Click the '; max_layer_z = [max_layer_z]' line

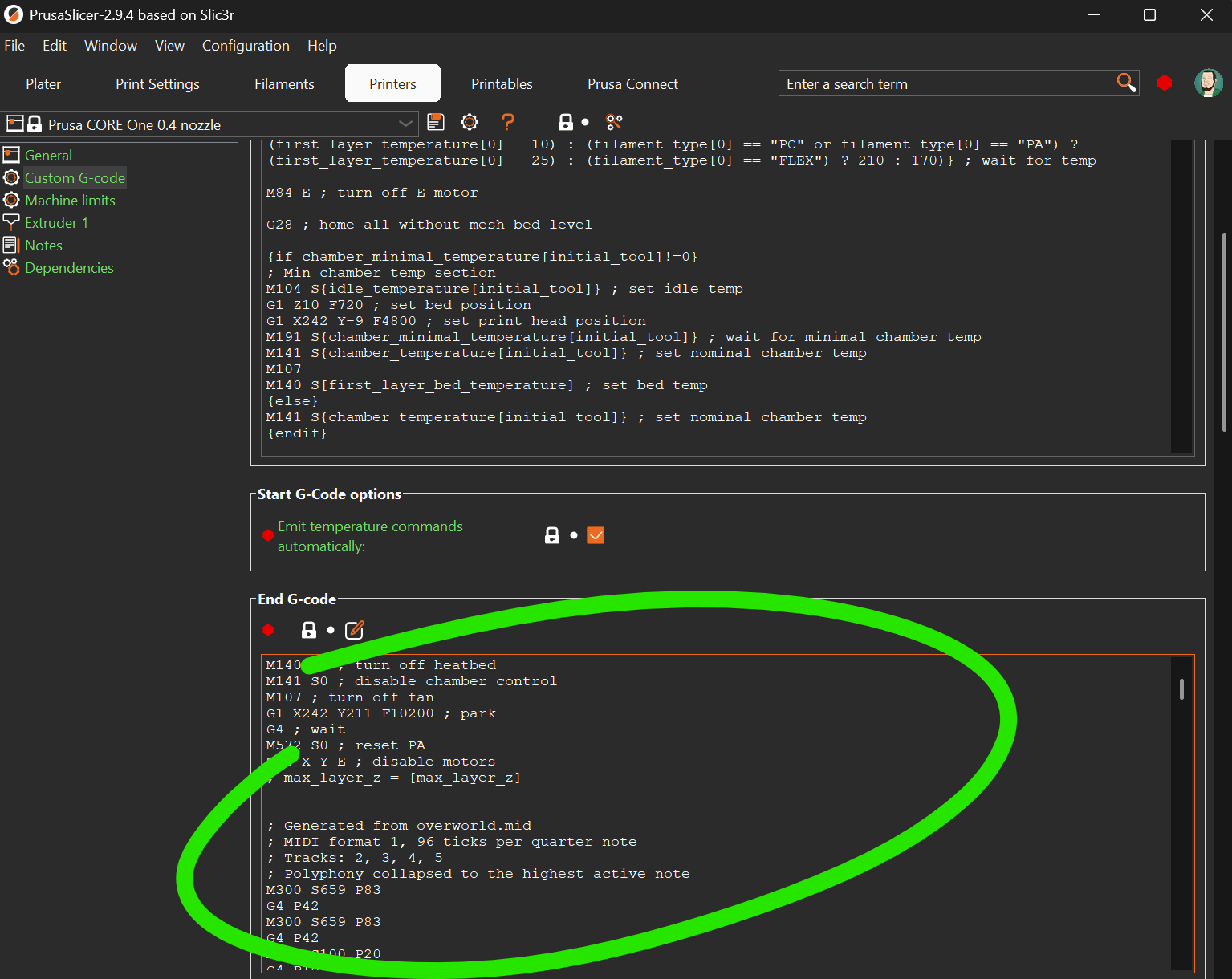click(x=393, y=778)
